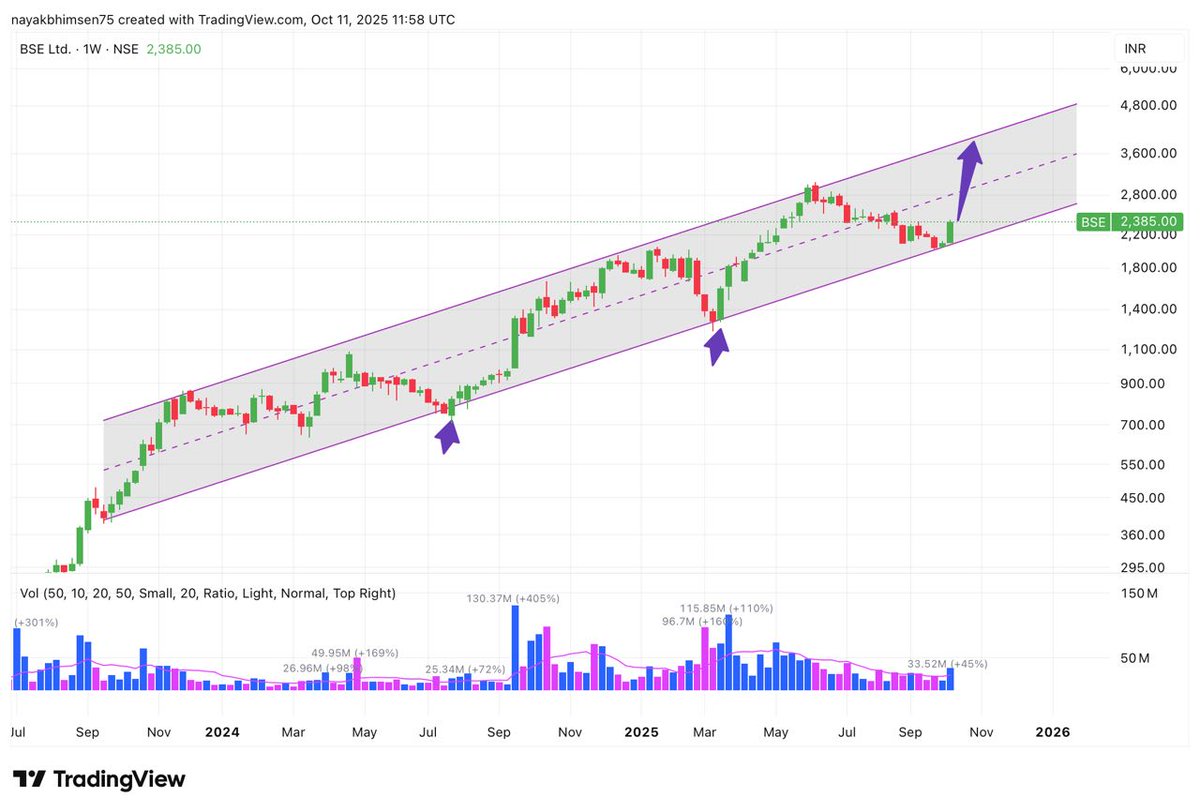This screenshot has height=812, width=1200.
Task: Click the (+301%) volume label
Action: (x=36, y=622)
